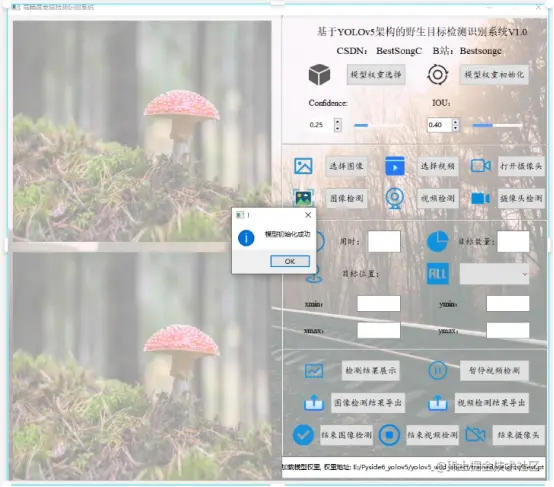
Task: Click the 模型权重选择 button
Action: (x=376, y=75)
